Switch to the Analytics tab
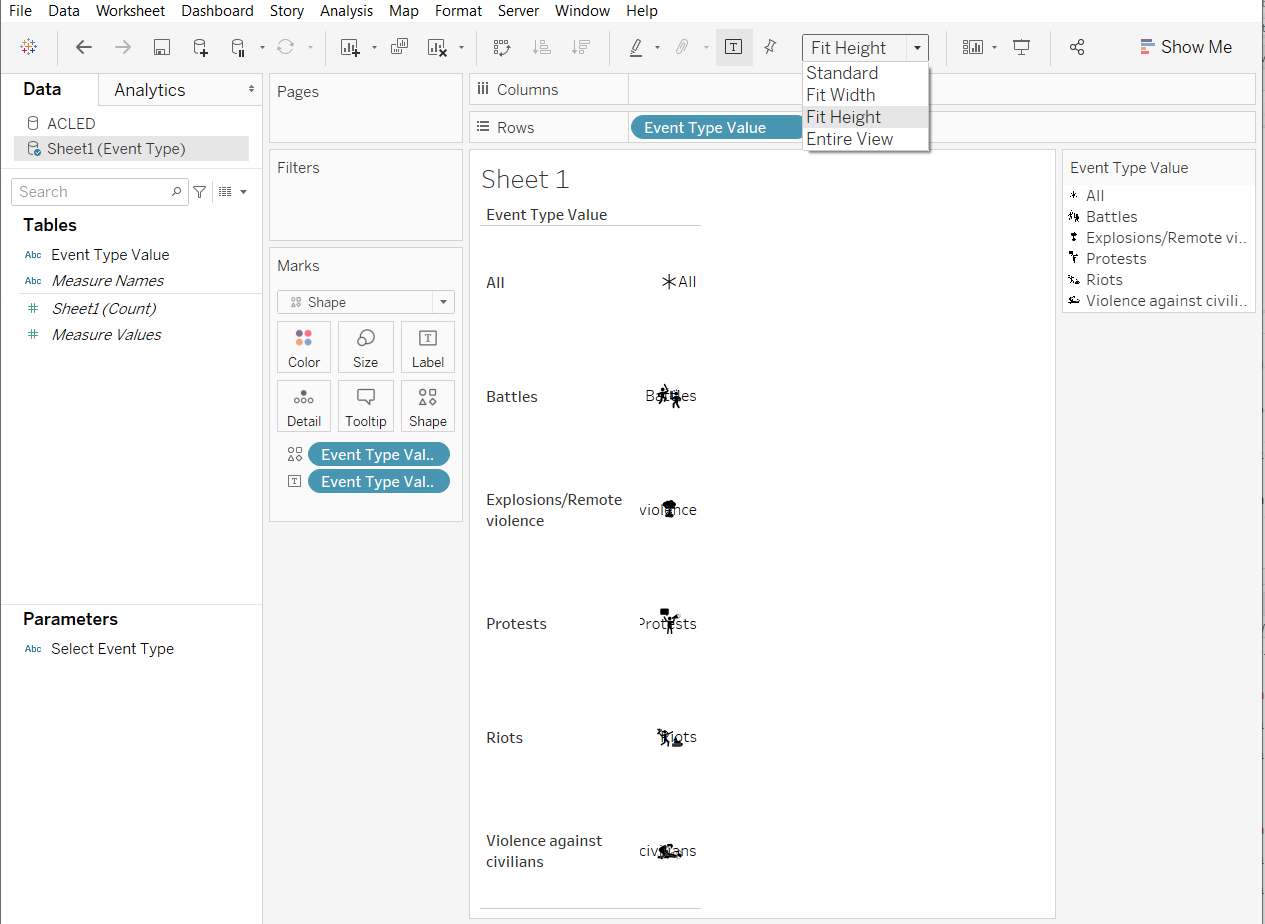The image size is (1265, 924). [150, 90]
